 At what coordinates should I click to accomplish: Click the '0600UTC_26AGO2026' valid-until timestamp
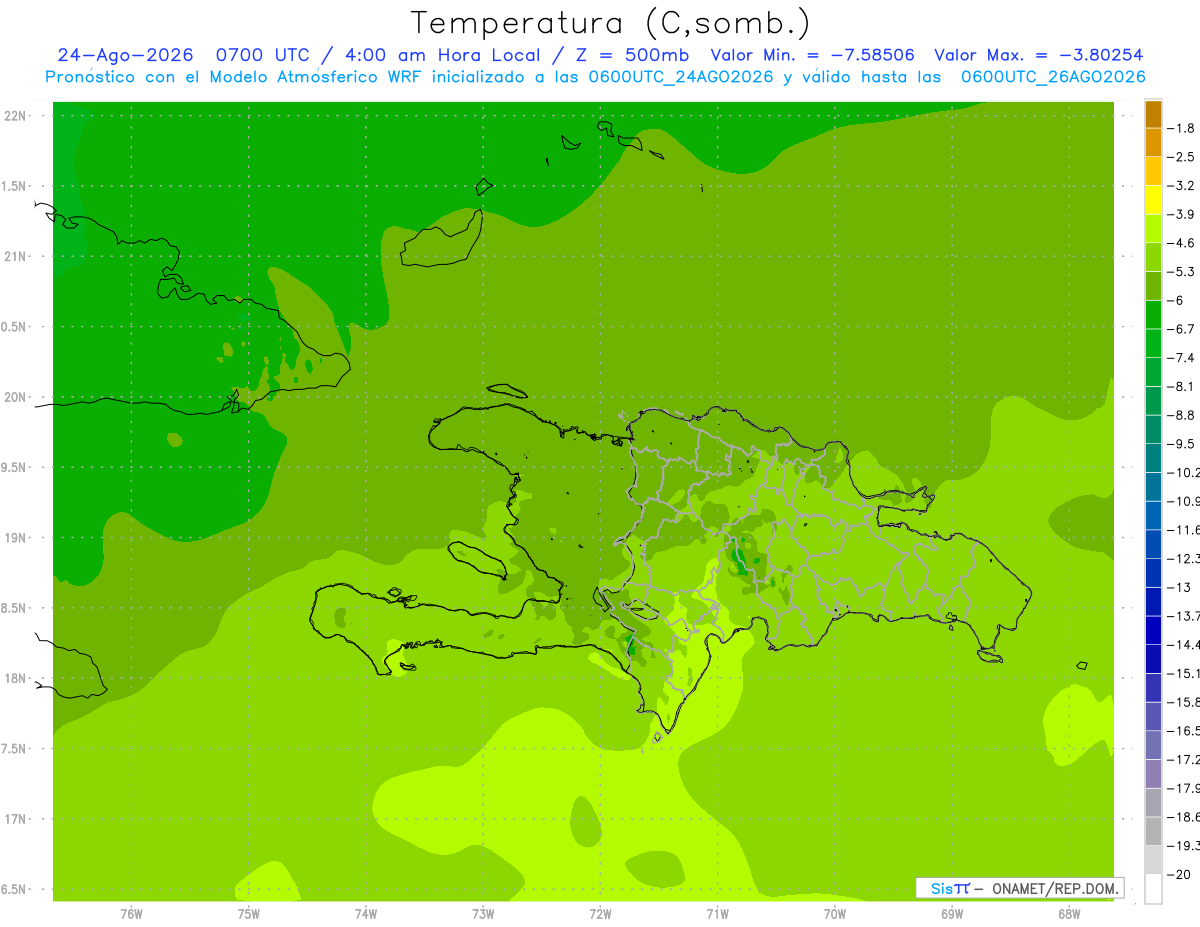point(1053,77)
